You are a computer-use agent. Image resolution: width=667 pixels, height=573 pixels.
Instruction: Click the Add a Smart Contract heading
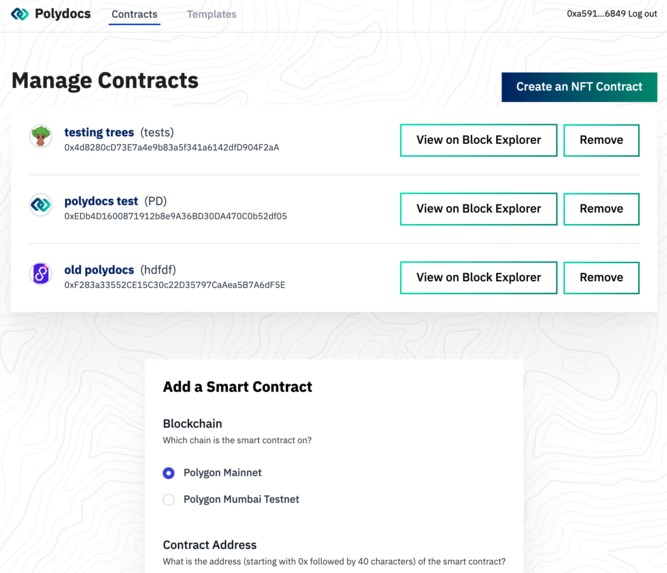pyautogui.click(x=237, y=387)
